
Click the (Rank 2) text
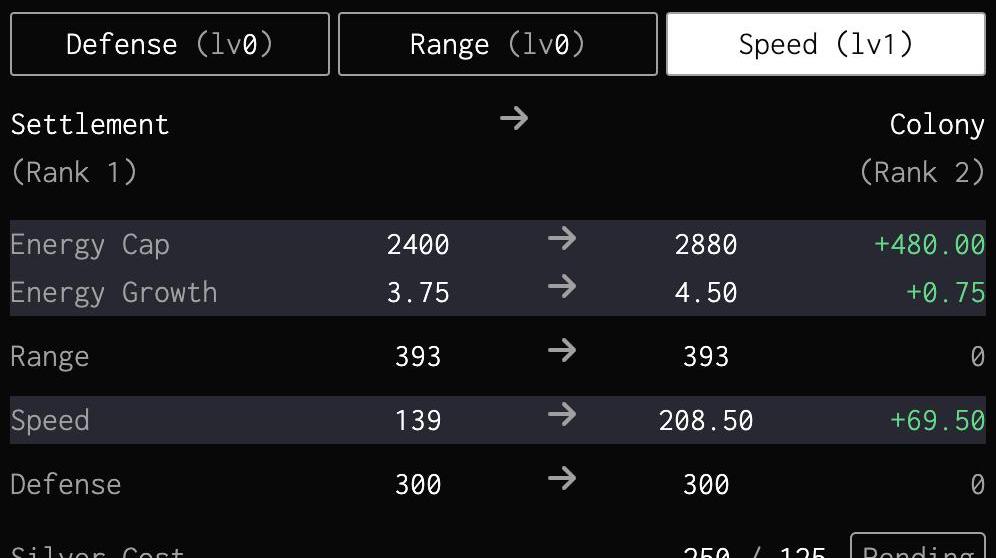[x=921, y=172]
